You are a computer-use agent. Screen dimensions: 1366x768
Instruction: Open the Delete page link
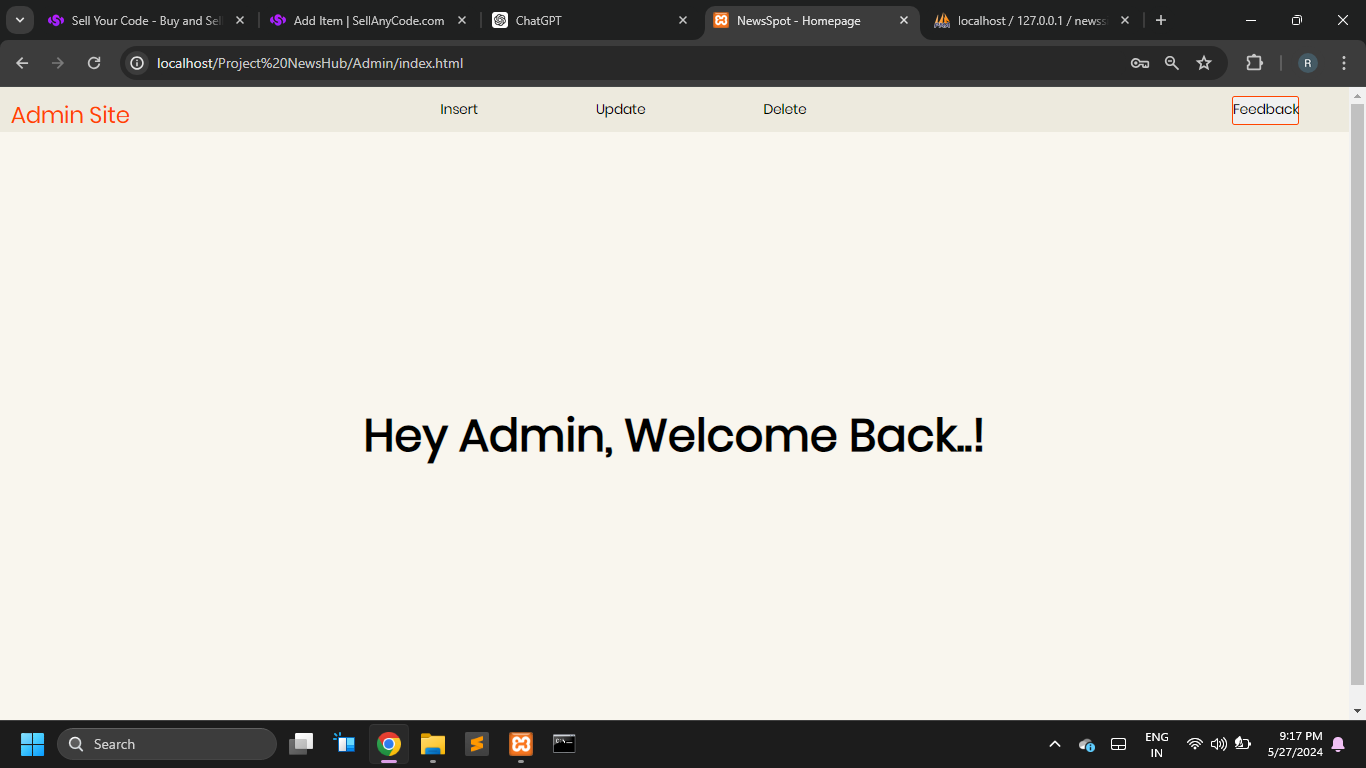tap(784, 110)
